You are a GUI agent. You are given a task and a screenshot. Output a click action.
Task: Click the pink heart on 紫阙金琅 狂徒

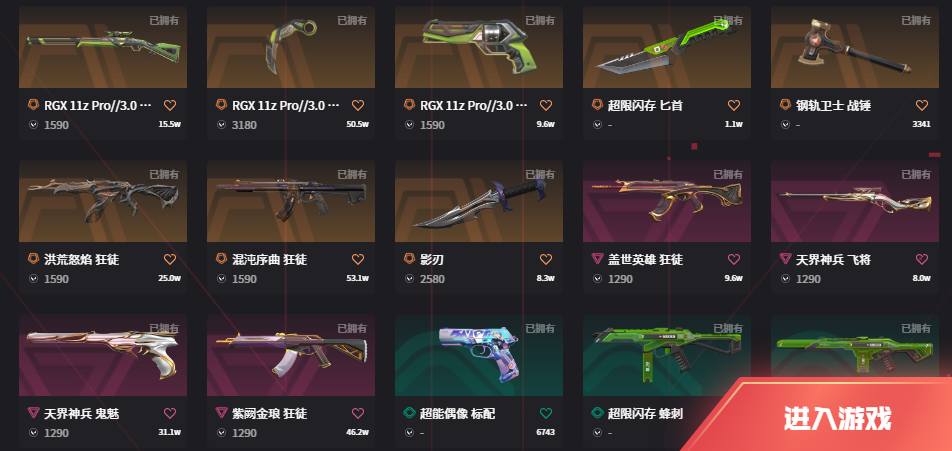358,413
